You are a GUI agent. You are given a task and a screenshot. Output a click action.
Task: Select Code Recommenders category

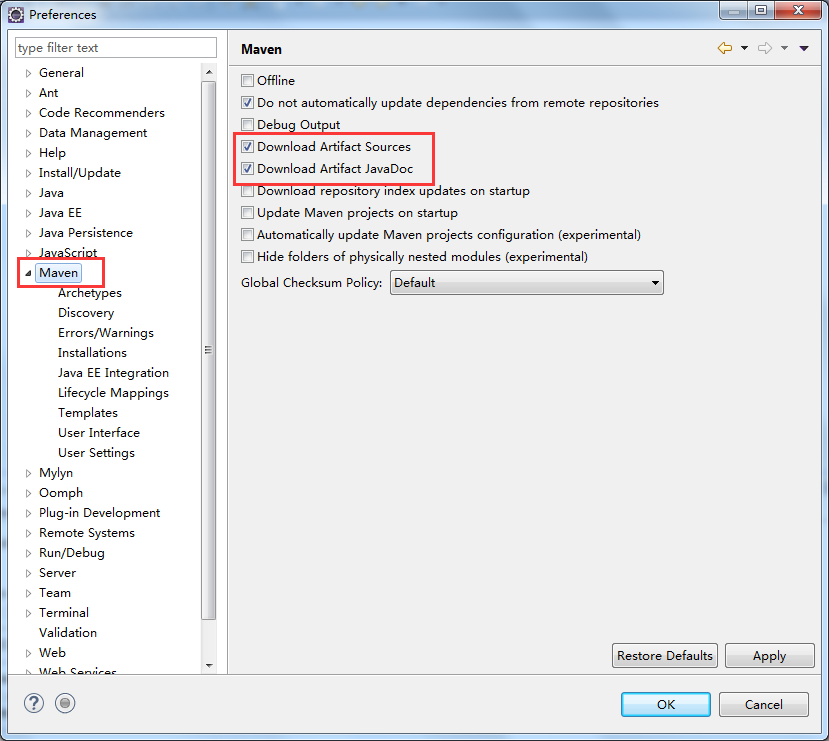click(x=102, y=113)
